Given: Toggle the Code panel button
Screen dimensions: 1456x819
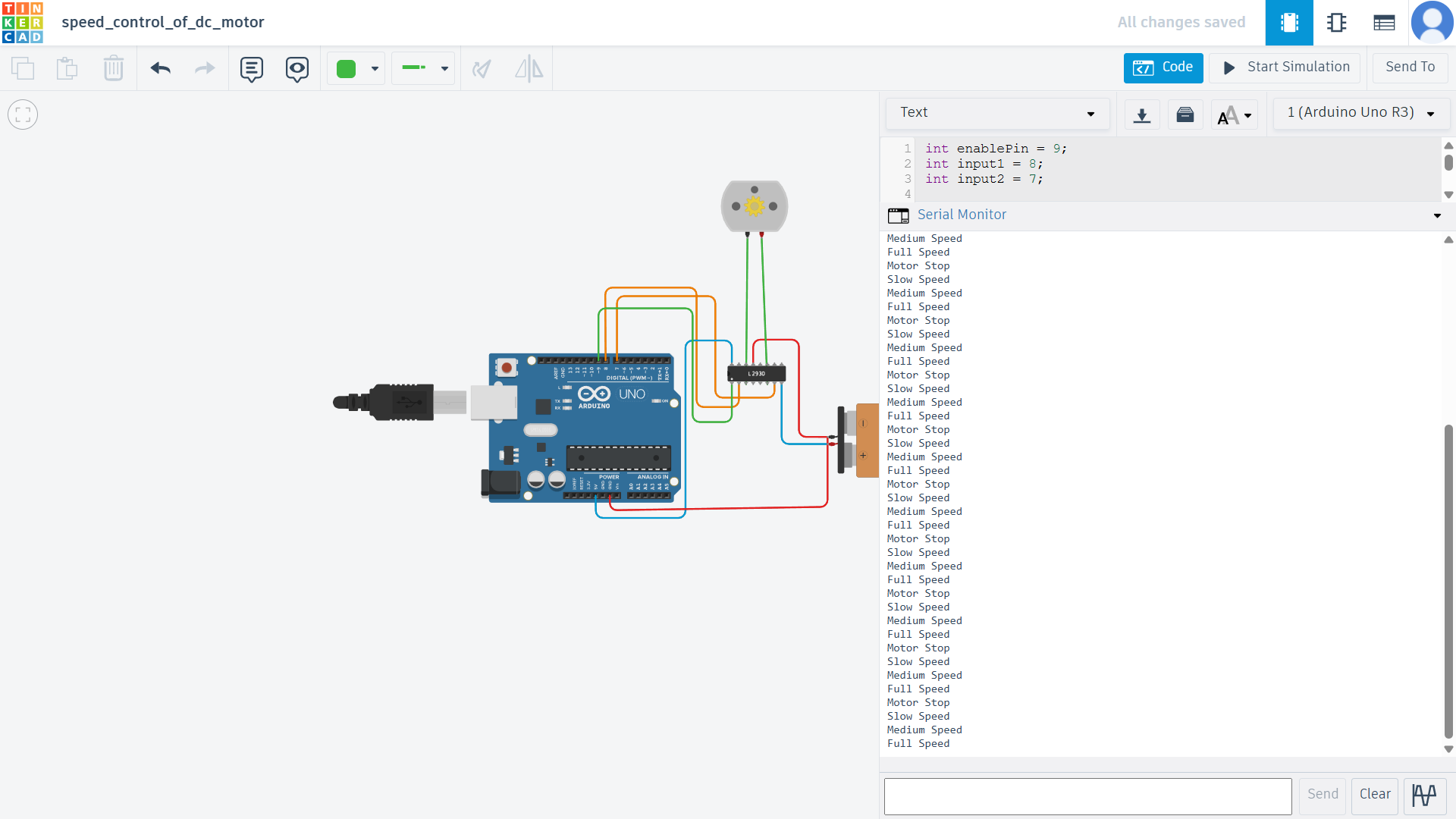Looking at the screenshot, I should click(1163, 67).
